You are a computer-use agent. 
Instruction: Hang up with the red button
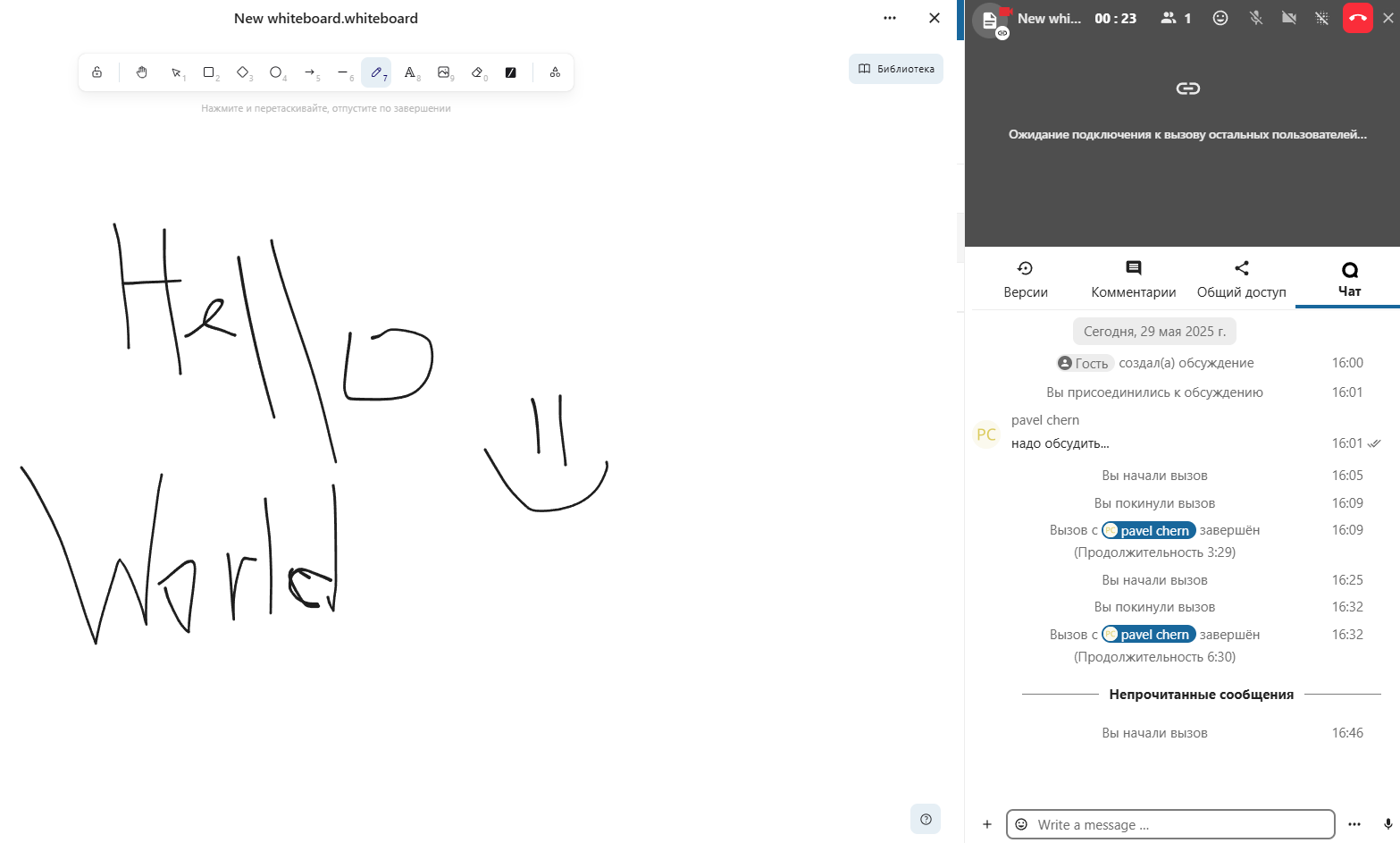1357,18
